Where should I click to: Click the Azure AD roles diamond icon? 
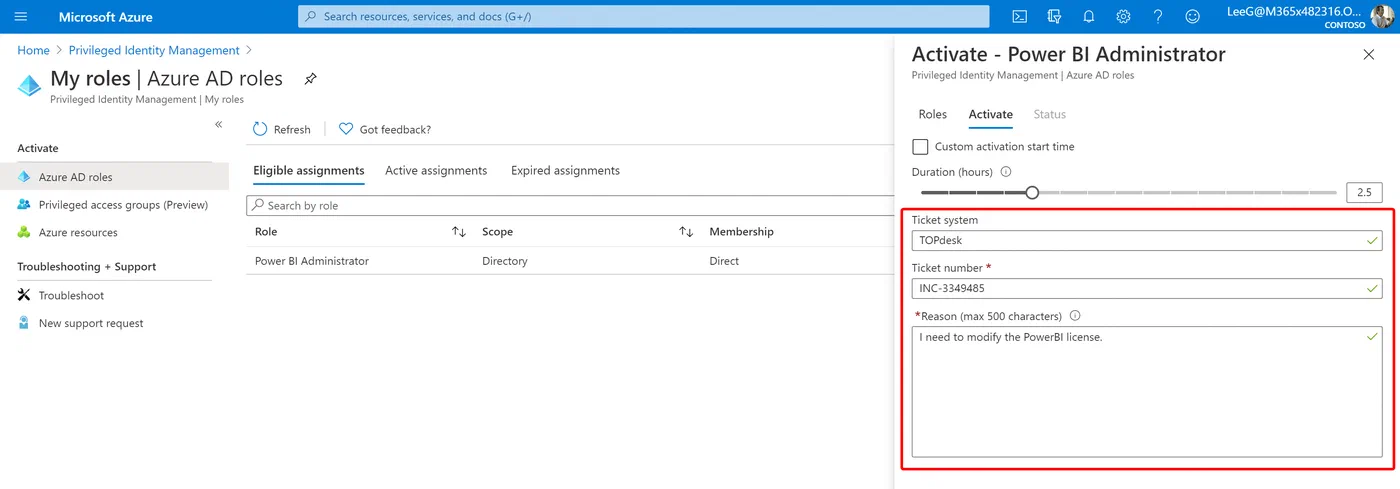click(x=25, y=177)
